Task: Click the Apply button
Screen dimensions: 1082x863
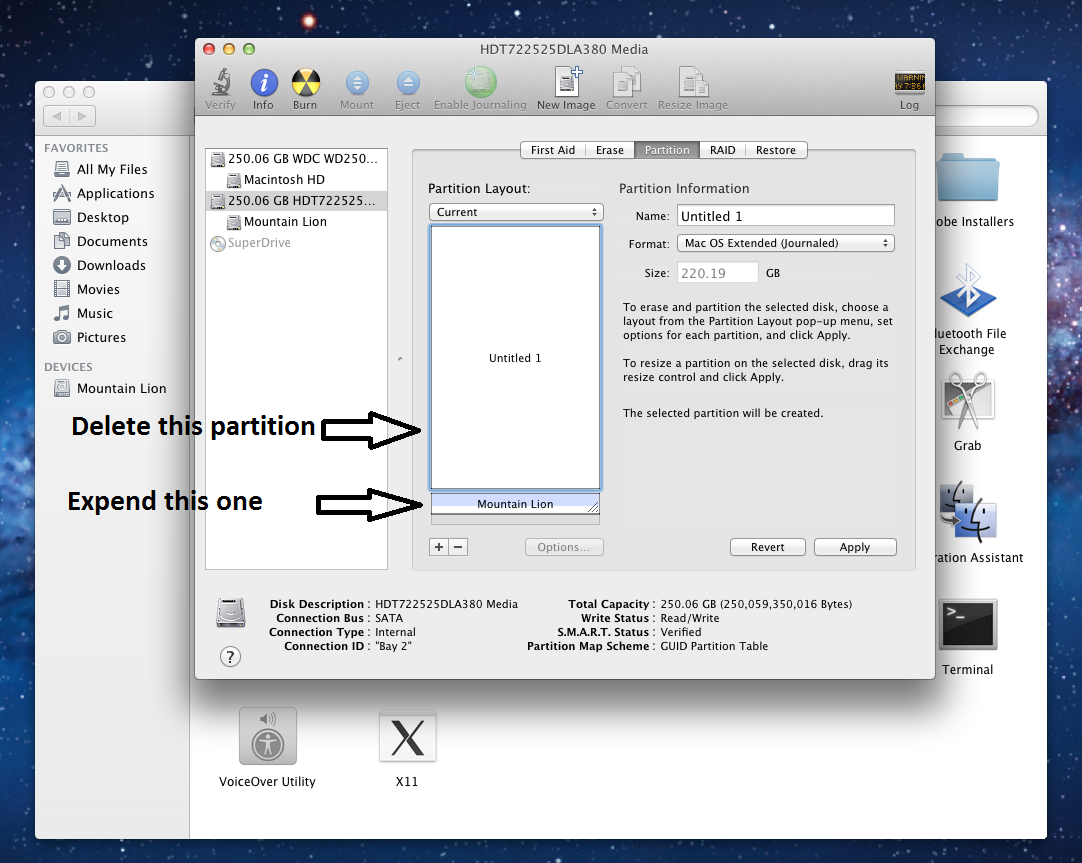Action: [855, 547]
